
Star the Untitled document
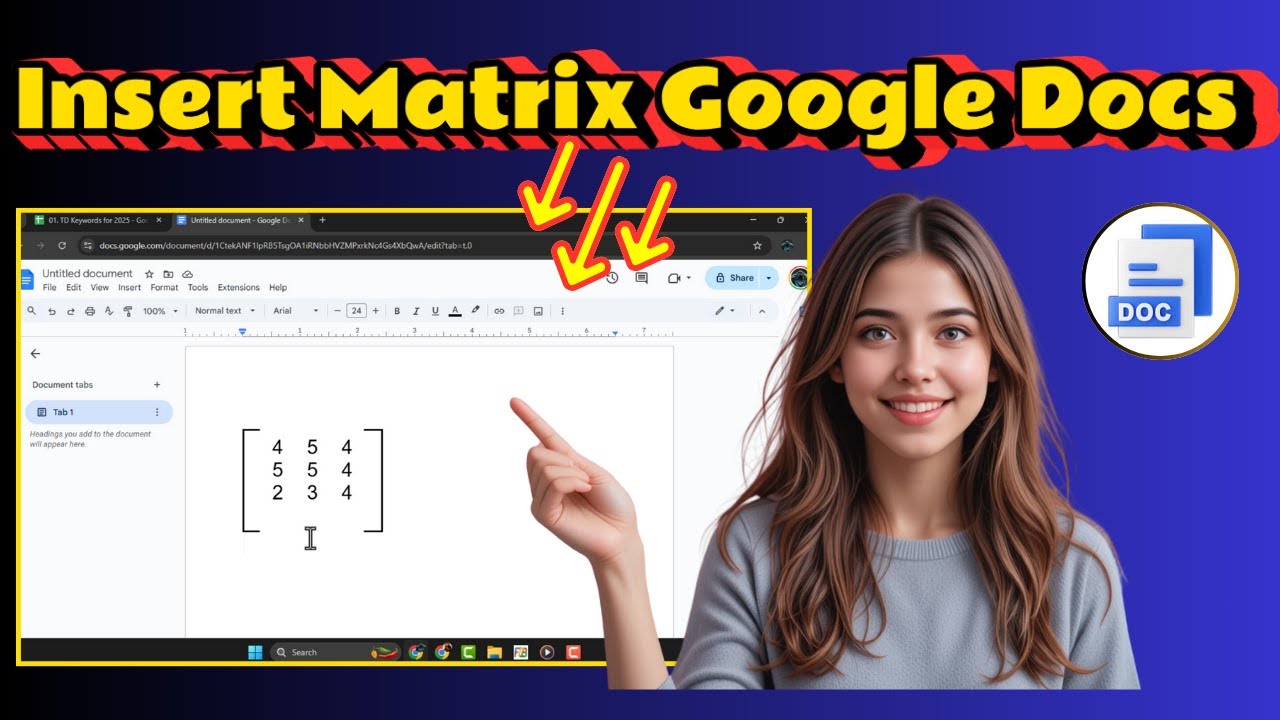(x=149, y=274)
